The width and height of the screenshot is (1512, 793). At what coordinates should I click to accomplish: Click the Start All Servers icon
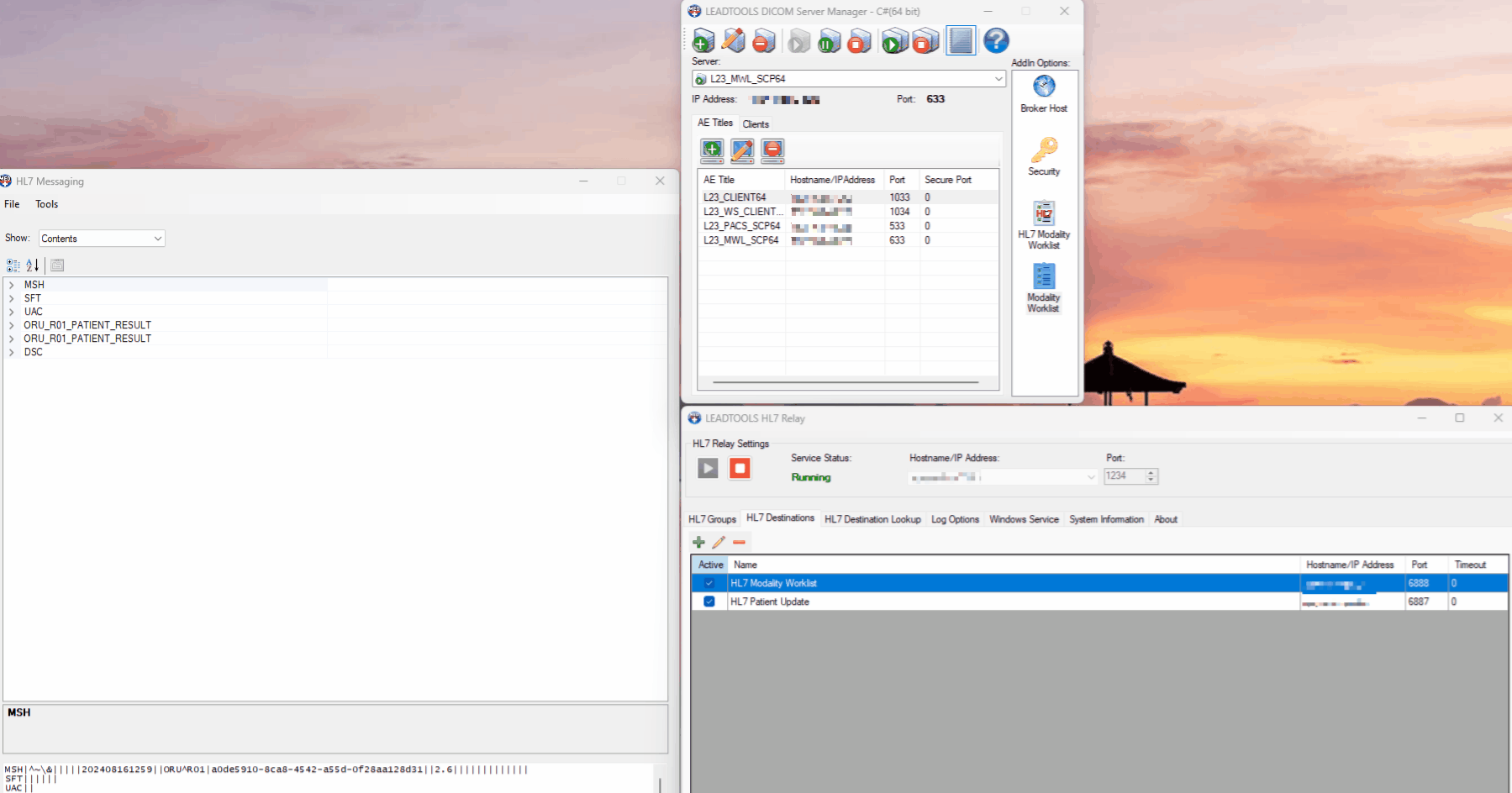coord(894,40)
